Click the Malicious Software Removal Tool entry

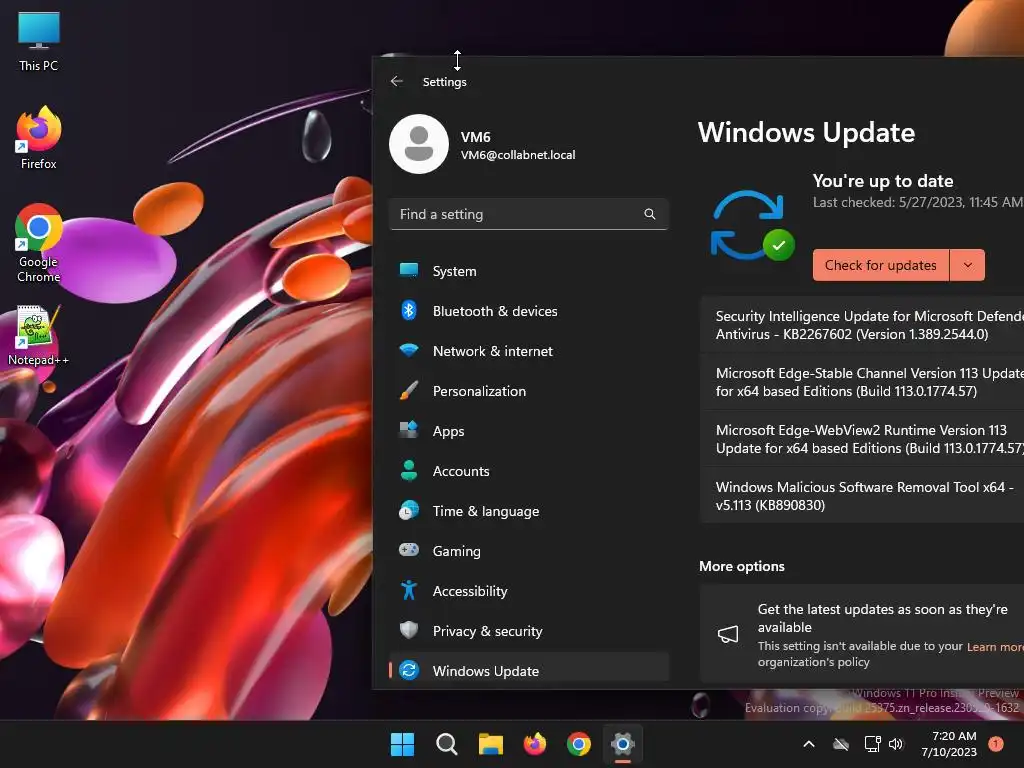(x=862, y=496)
